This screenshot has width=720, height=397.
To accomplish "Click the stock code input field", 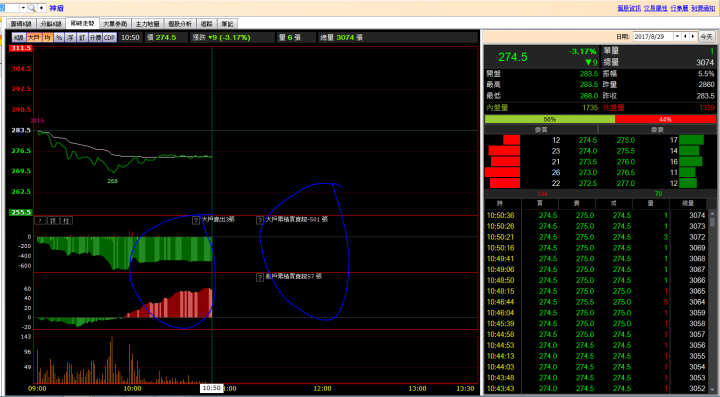I will point(10,8).
